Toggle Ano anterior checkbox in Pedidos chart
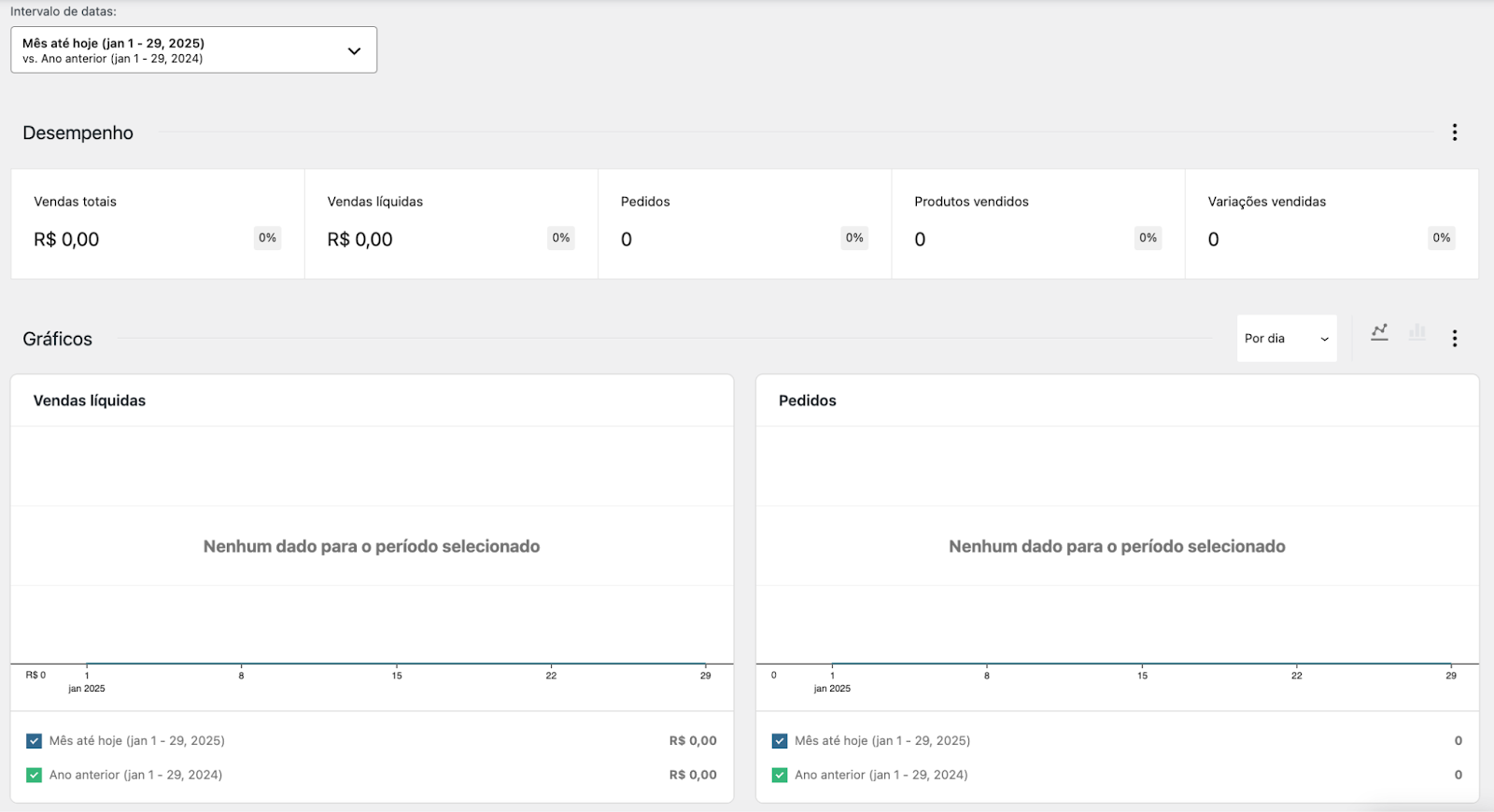This screenshot has width=1494, height=812. pos(780,775)
